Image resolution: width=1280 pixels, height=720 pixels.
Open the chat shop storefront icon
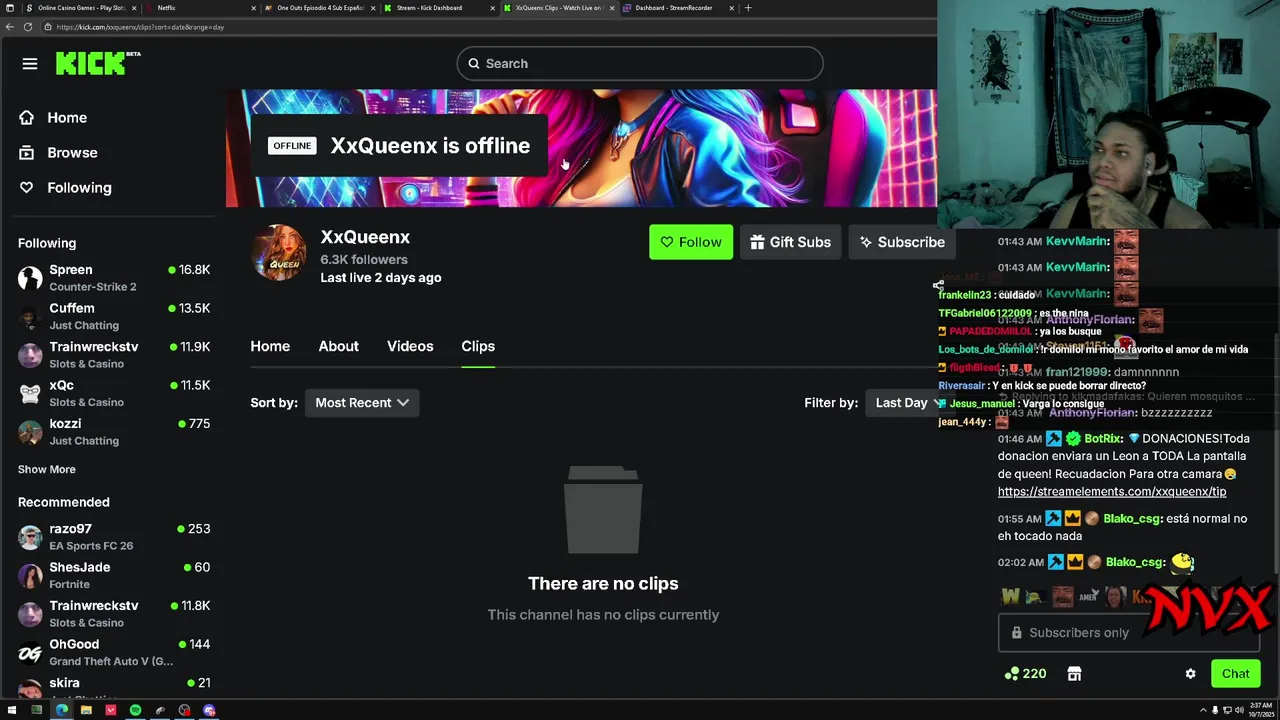point(1074,674)
